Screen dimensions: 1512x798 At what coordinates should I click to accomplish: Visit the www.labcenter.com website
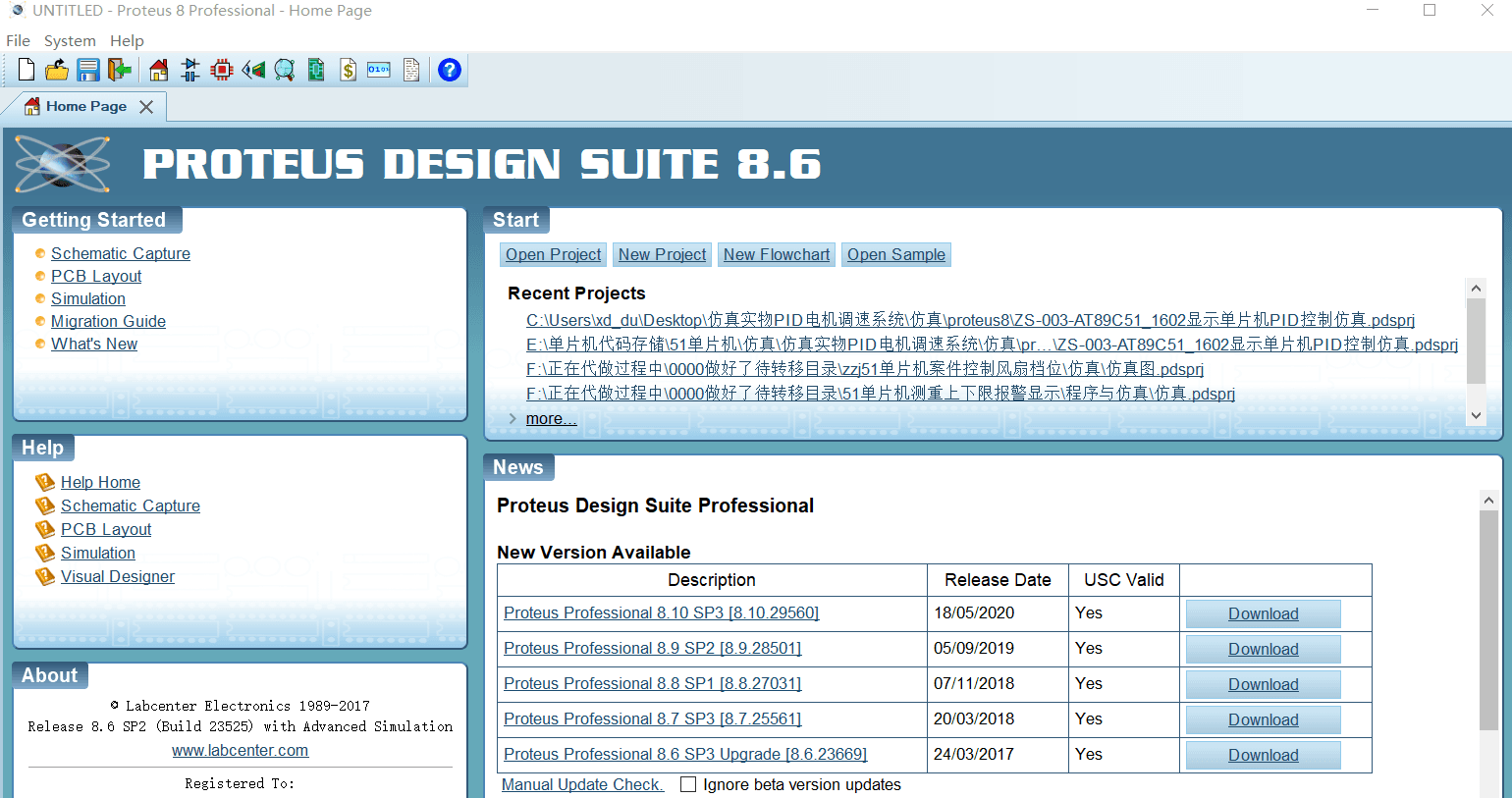pos(240,750)
